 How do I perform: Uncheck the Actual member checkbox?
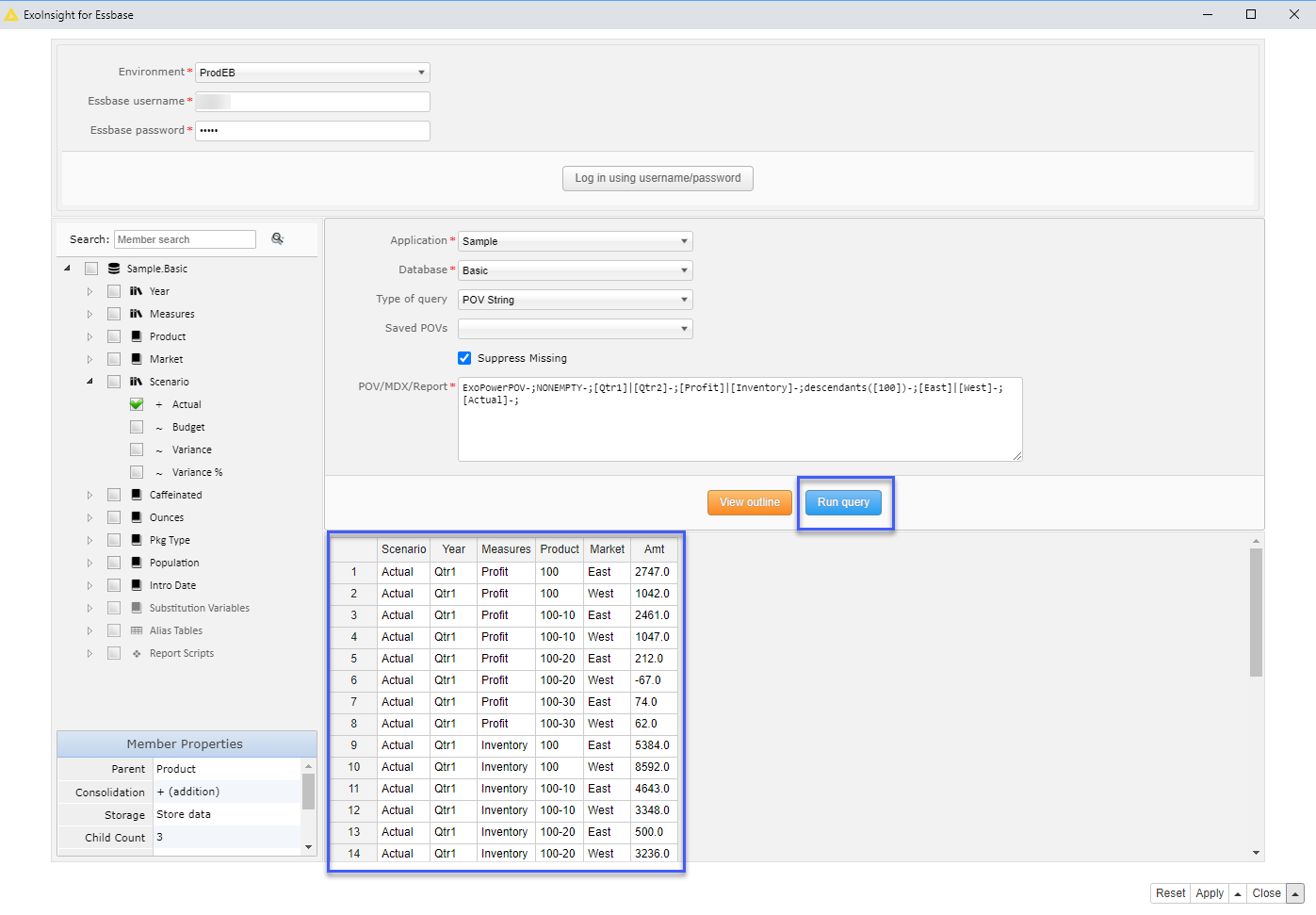[137, 404]
